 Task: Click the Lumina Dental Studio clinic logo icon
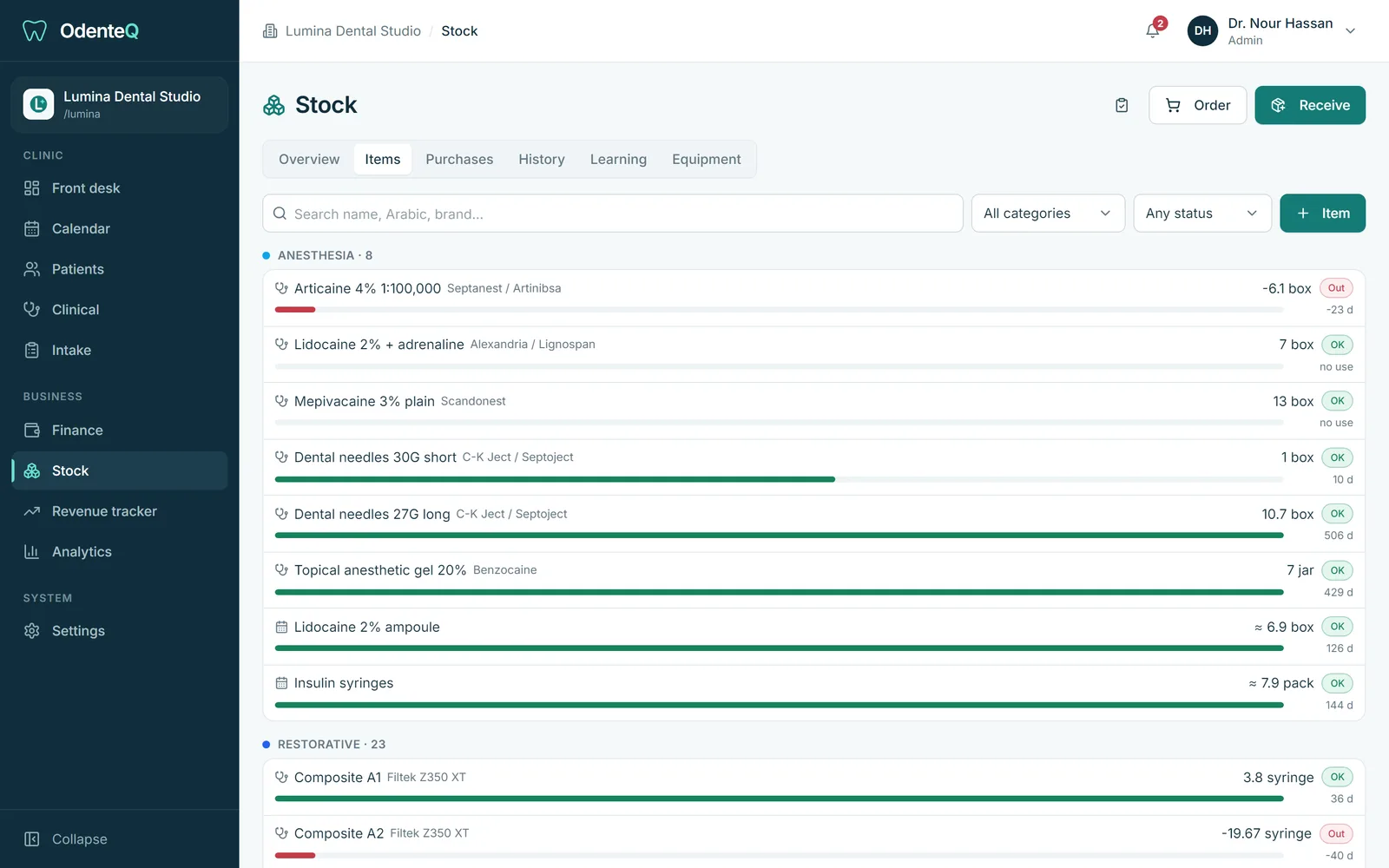(x=38, y=104)
